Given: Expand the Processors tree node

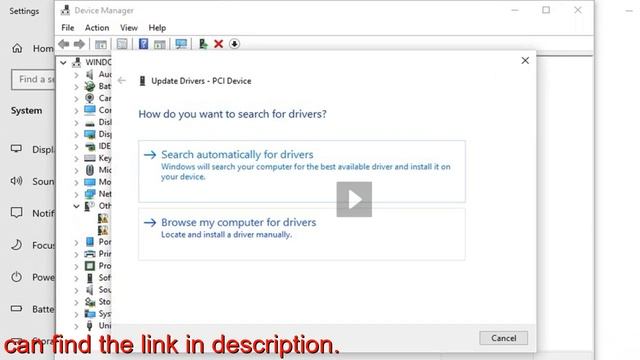Looking at the screenshot, I should pyautogui.click(x=76, y=266).
